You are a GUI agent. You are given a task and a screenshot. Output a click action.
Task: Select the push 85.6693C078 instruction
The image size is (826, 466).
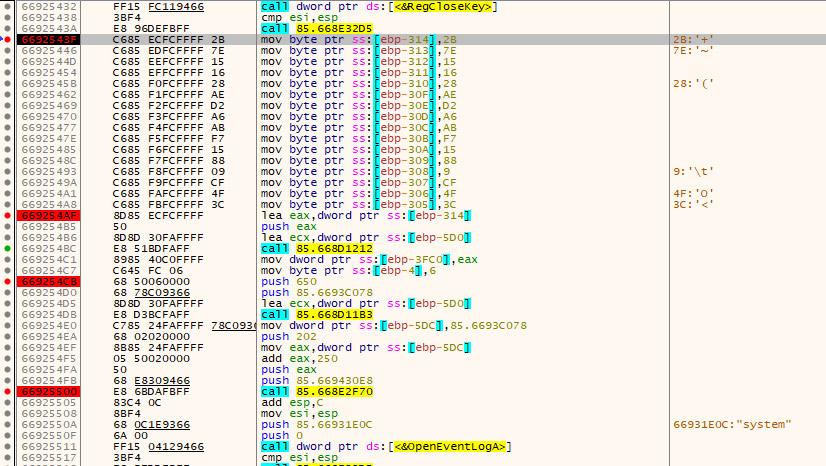(x=317, y=293)
